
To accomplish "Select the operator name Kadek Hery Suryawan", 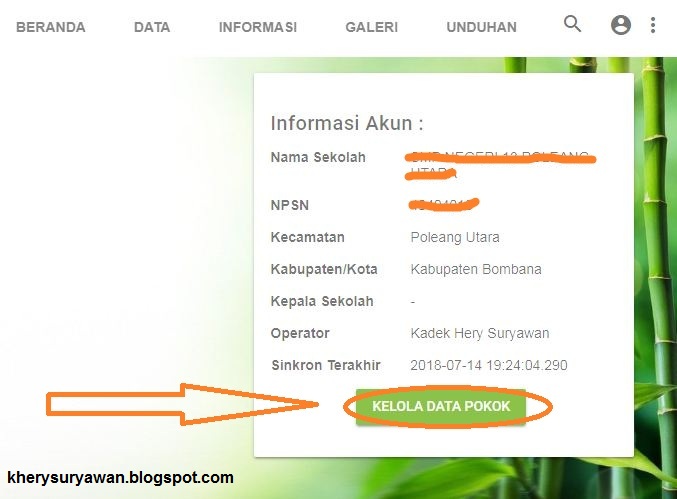I will point(480,333).
